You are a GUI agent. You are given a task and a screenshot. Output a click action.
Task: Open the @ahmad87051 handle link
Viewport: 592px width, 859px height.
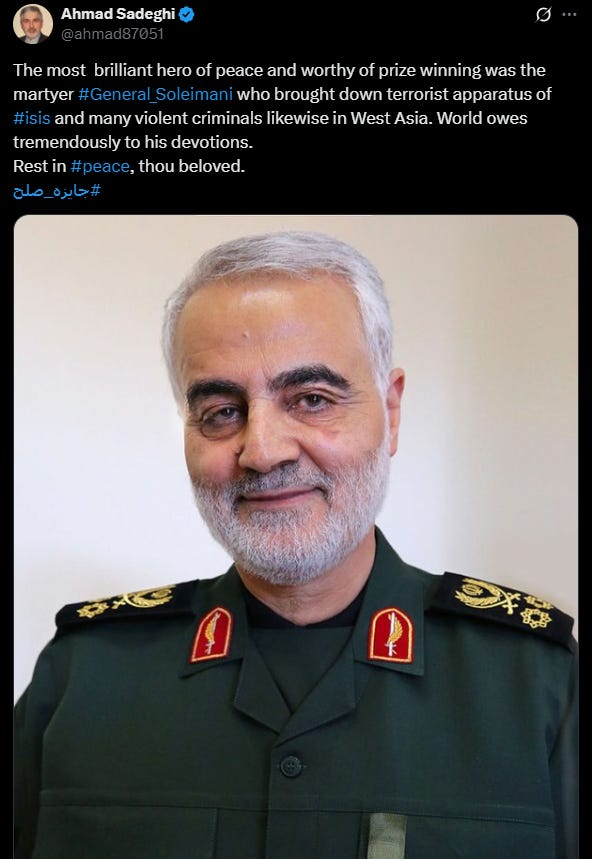pyautogui.click(x=112, y=34)
